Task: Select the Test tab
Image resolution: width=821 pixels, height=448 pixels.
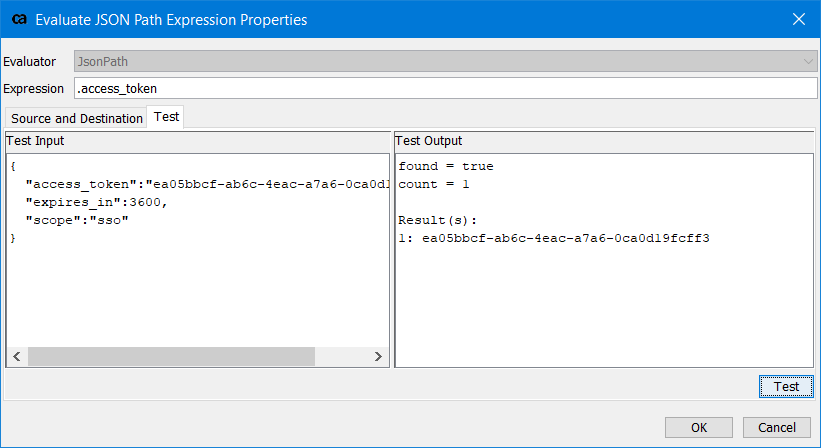Action: pyautogui.click(x=167, y=117)
